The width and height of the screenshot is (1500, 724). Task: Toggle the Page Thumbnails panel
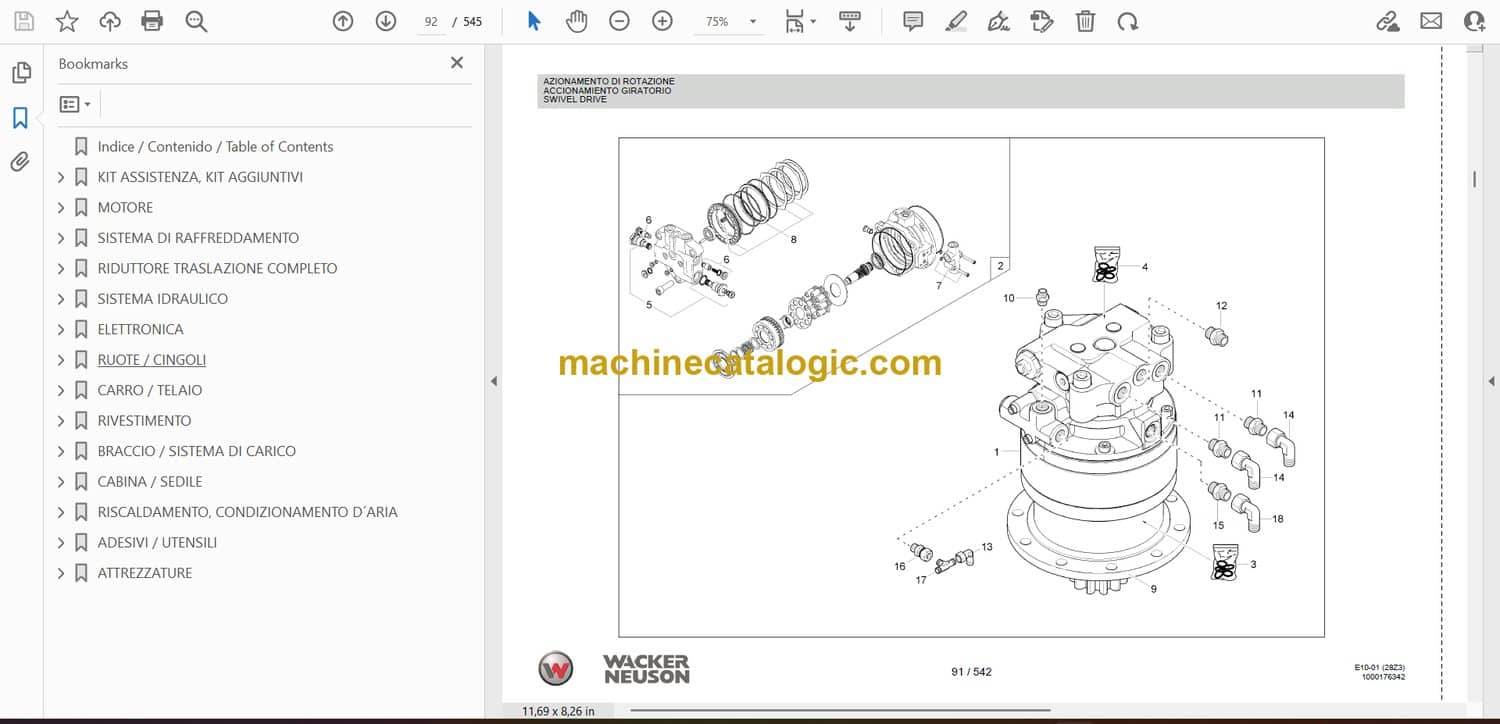[20, 73]
